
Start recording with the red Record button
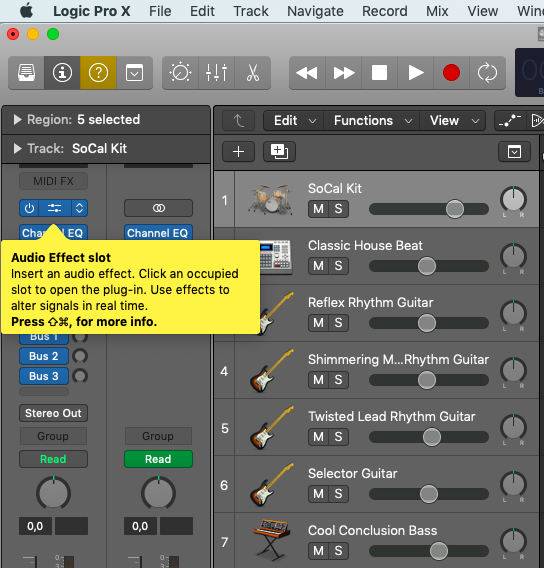451,73
